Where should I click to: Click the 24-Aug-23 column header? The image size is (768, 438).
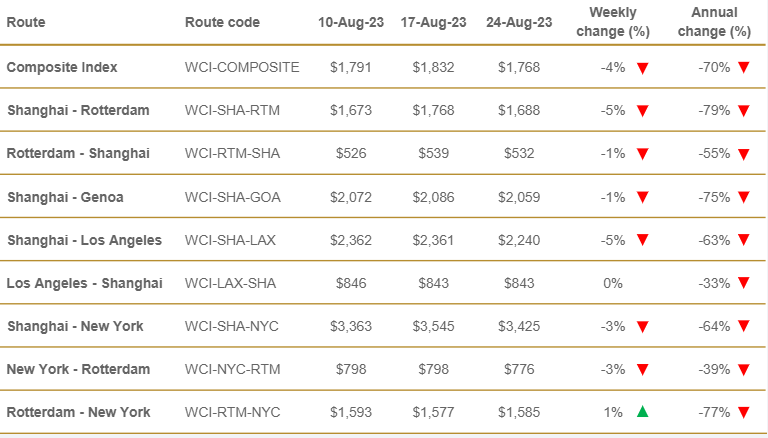tap(519, 23)
